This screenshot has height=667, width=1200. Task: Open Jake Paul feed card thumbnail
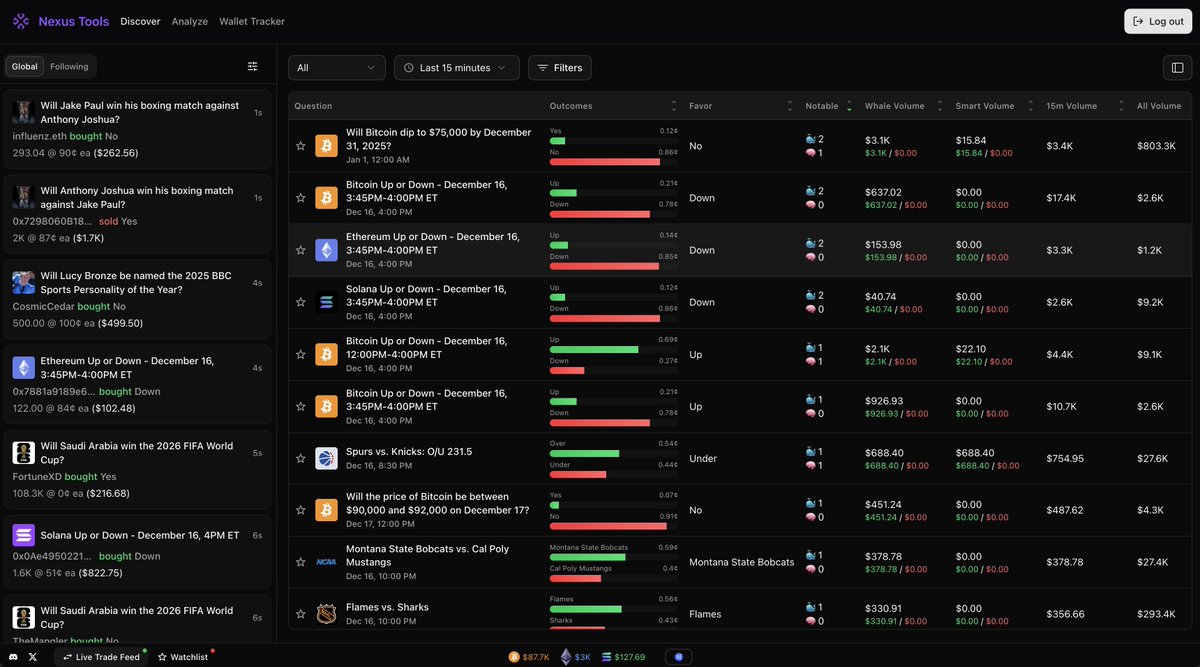[x=24, y=111]
